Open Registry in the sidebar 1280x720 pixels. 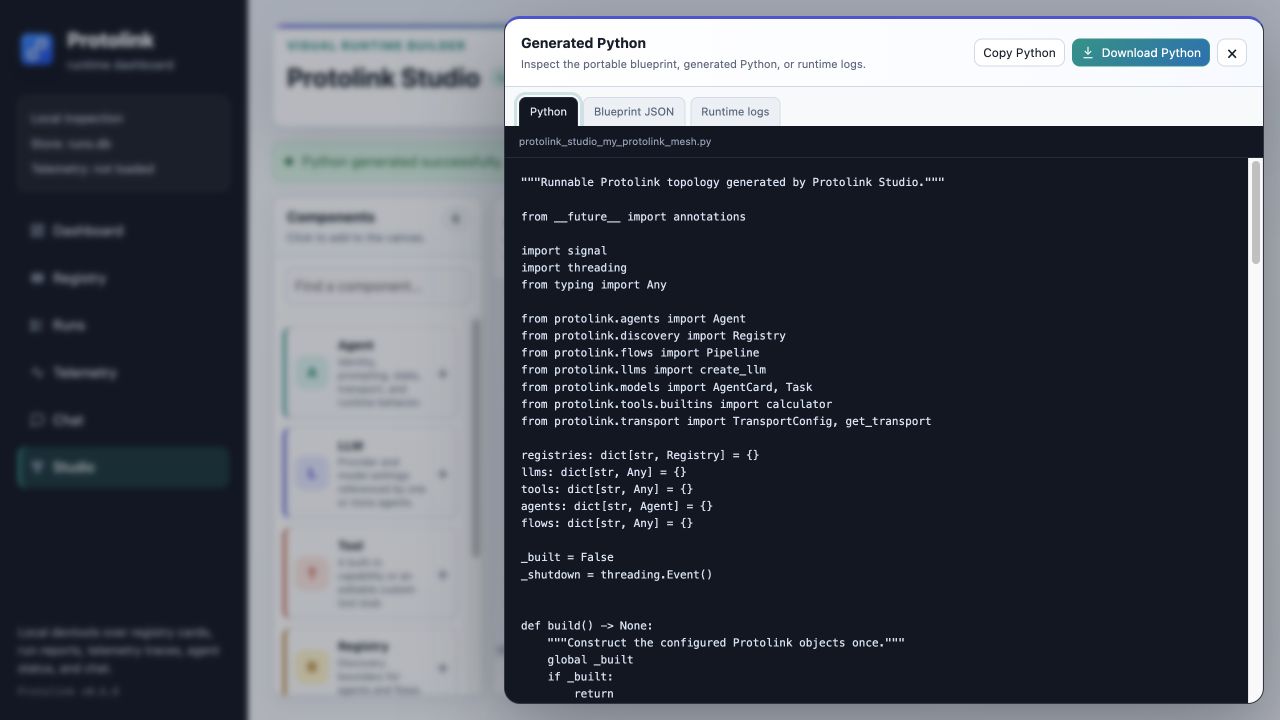(122, 278)
